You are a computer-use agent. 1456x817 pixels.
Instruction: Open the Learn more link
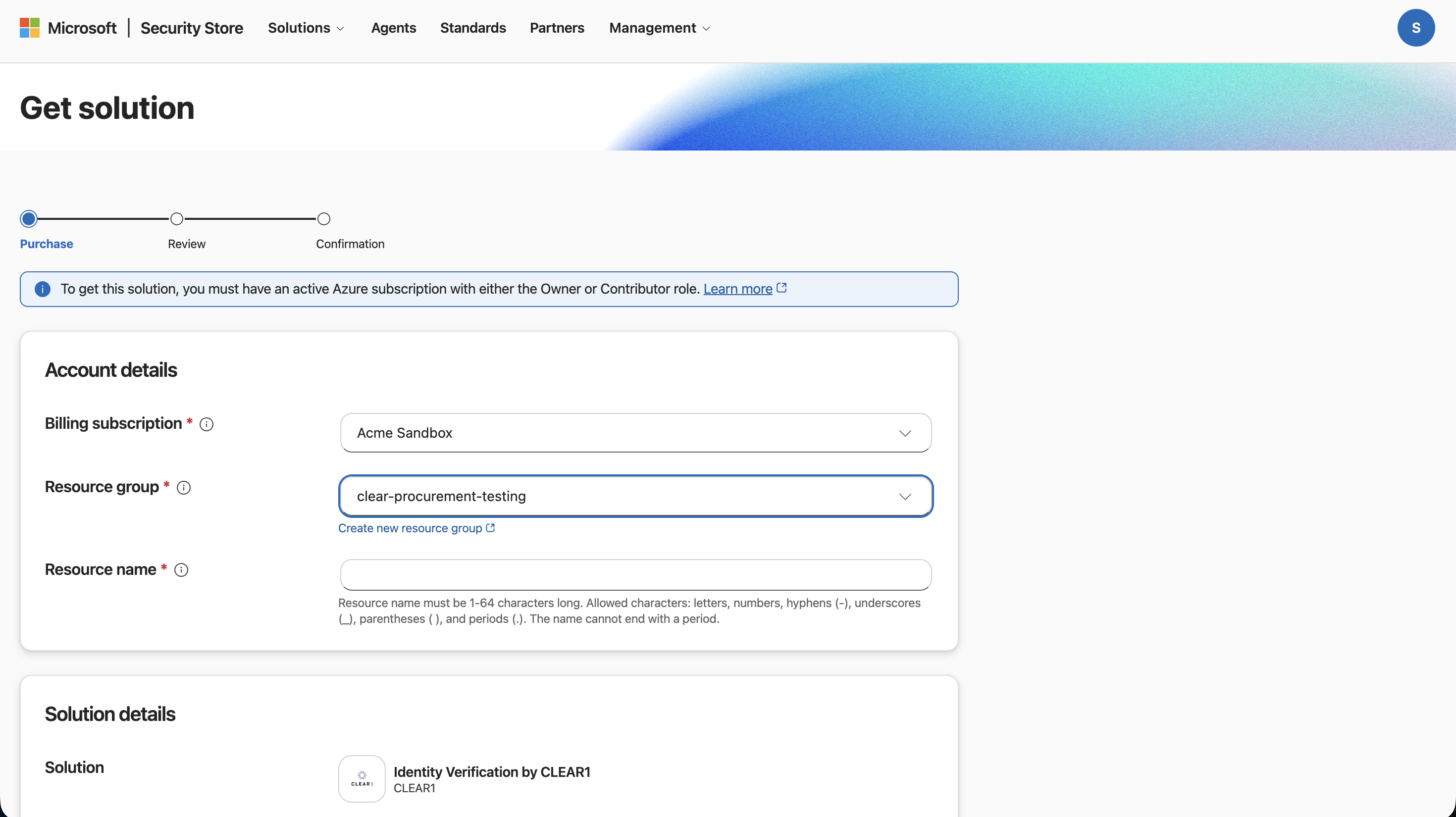[x=737, y=289]
